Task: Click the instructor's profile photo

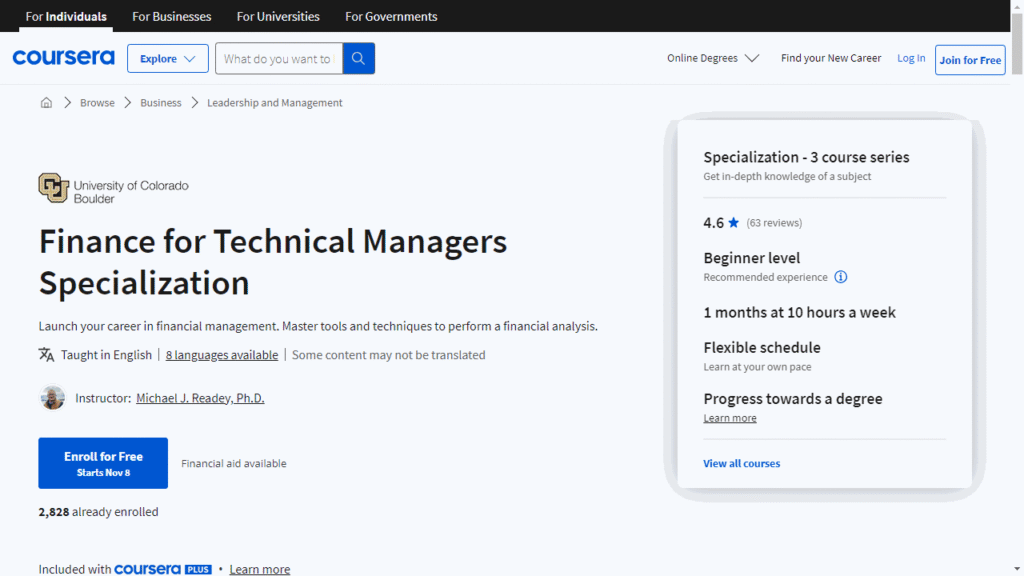Action: point(52,398)
